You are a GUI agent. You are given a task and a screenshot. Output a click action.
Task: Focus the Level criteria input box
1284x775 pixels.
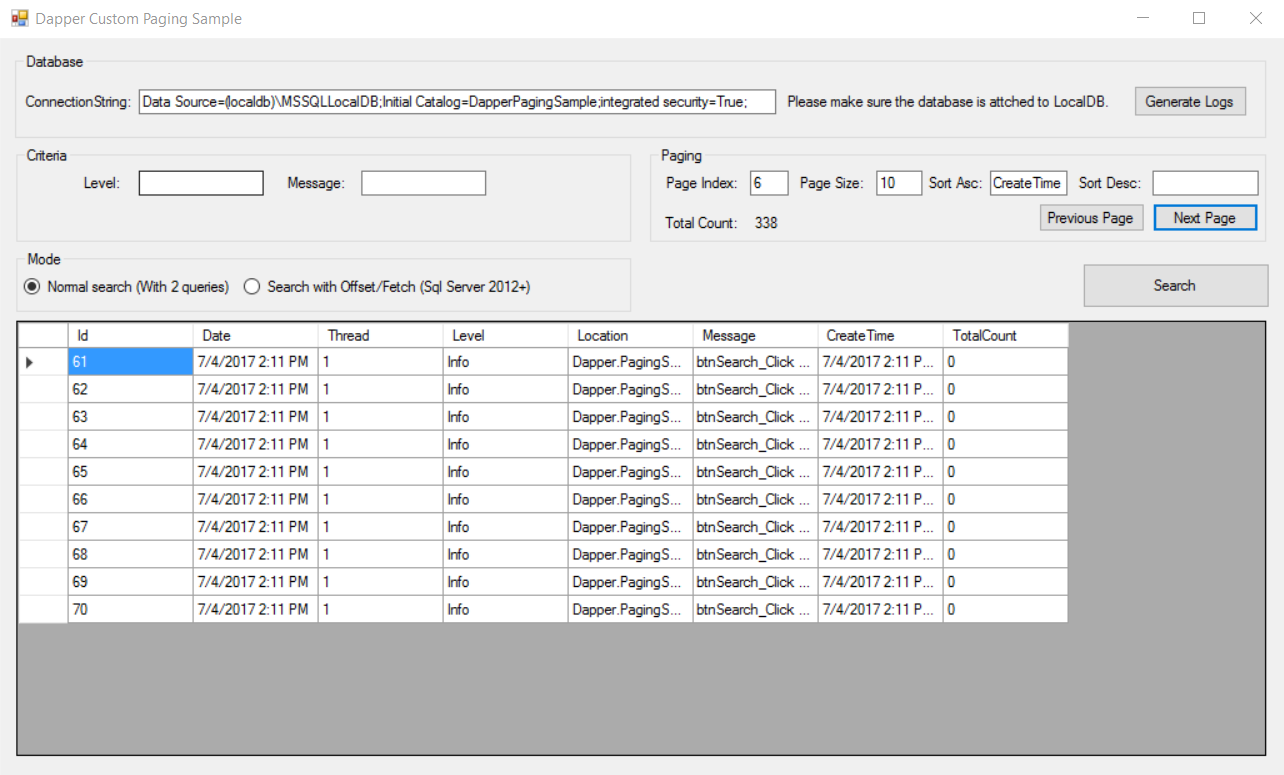pos(201,183)
